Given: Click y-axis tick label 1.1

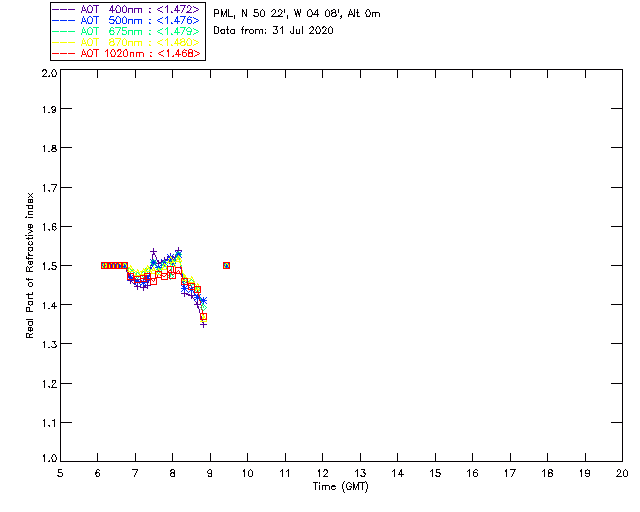Looking at the screenshot, I should (x=49, y=423).
